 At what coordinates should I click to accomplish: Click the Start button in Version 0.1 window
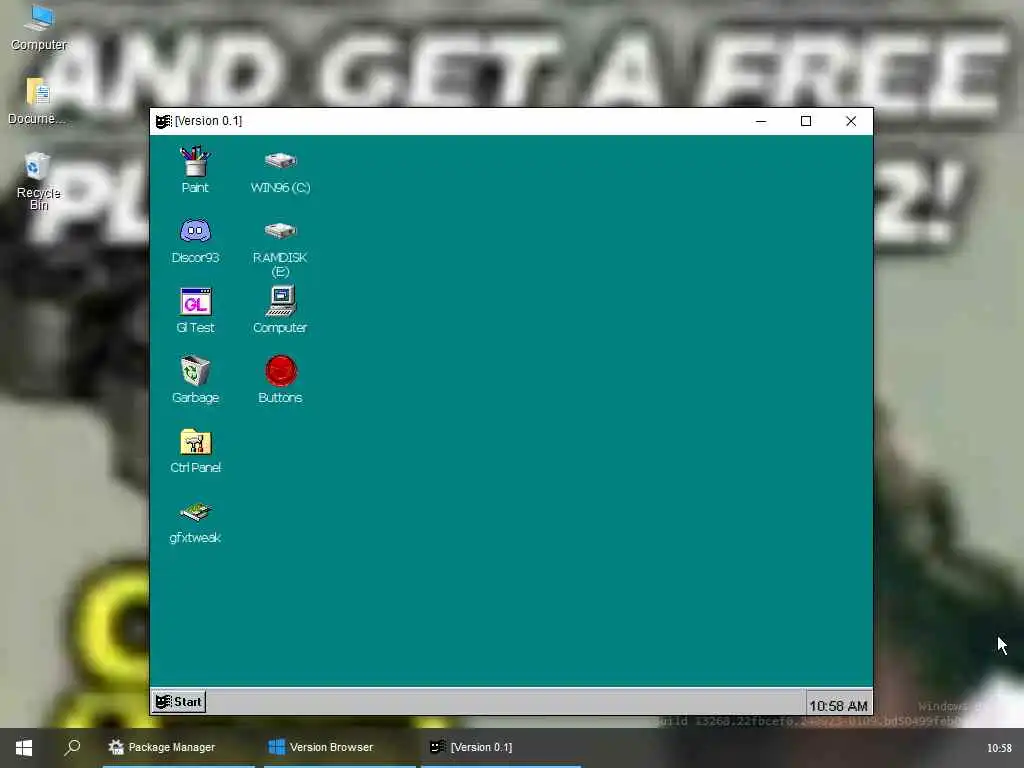tap(179, 702)
